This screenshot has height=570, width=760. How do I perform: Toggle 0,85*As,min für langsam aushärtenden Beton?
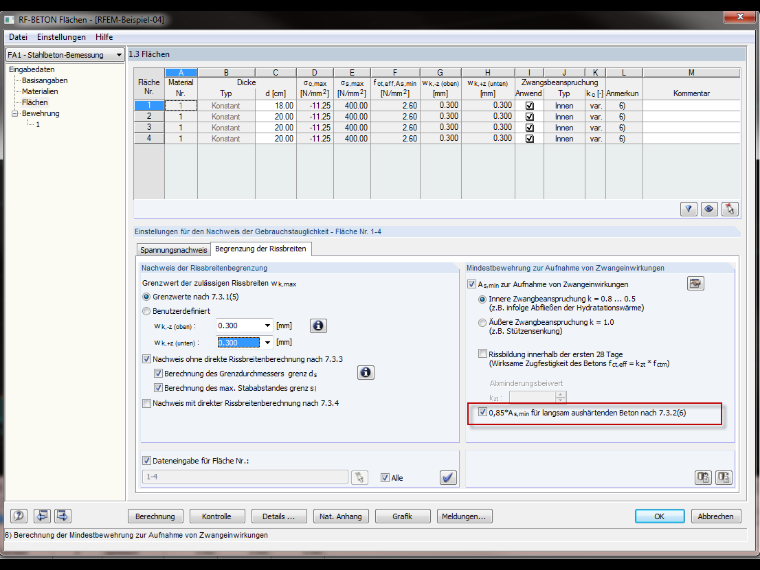tap(482, 412)
